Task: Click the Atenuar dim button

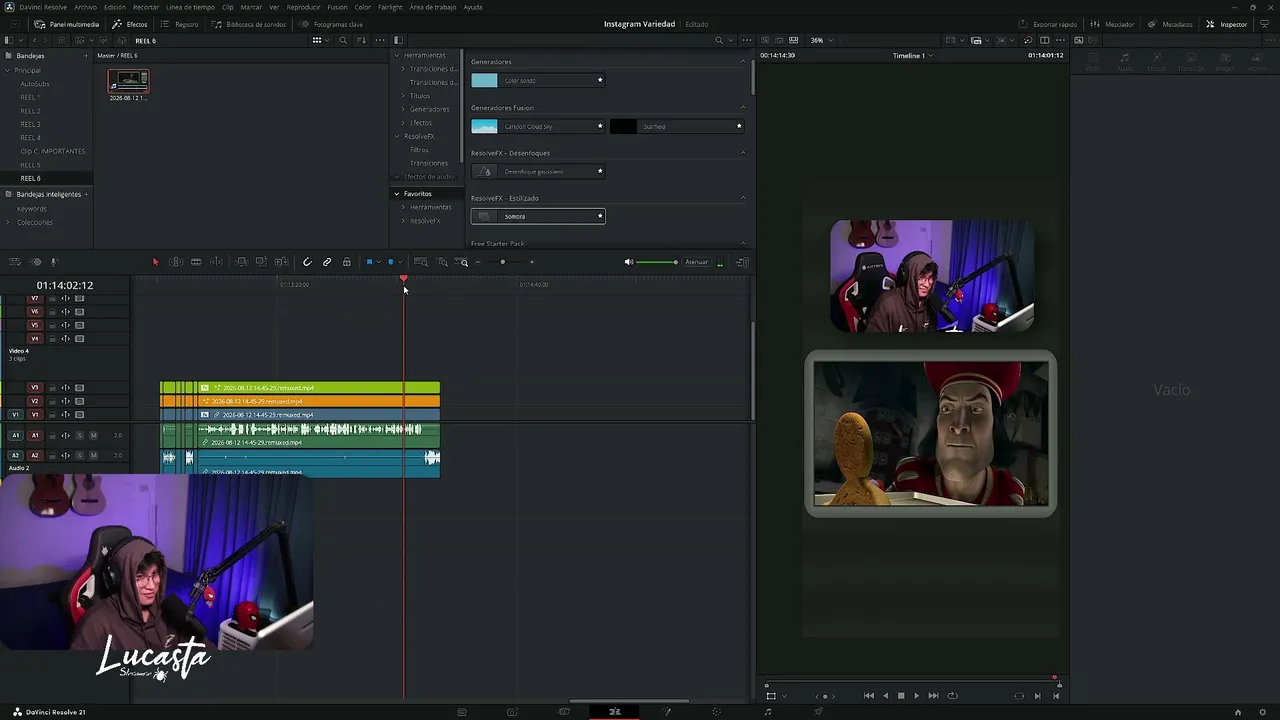Action: coord(696,262)
